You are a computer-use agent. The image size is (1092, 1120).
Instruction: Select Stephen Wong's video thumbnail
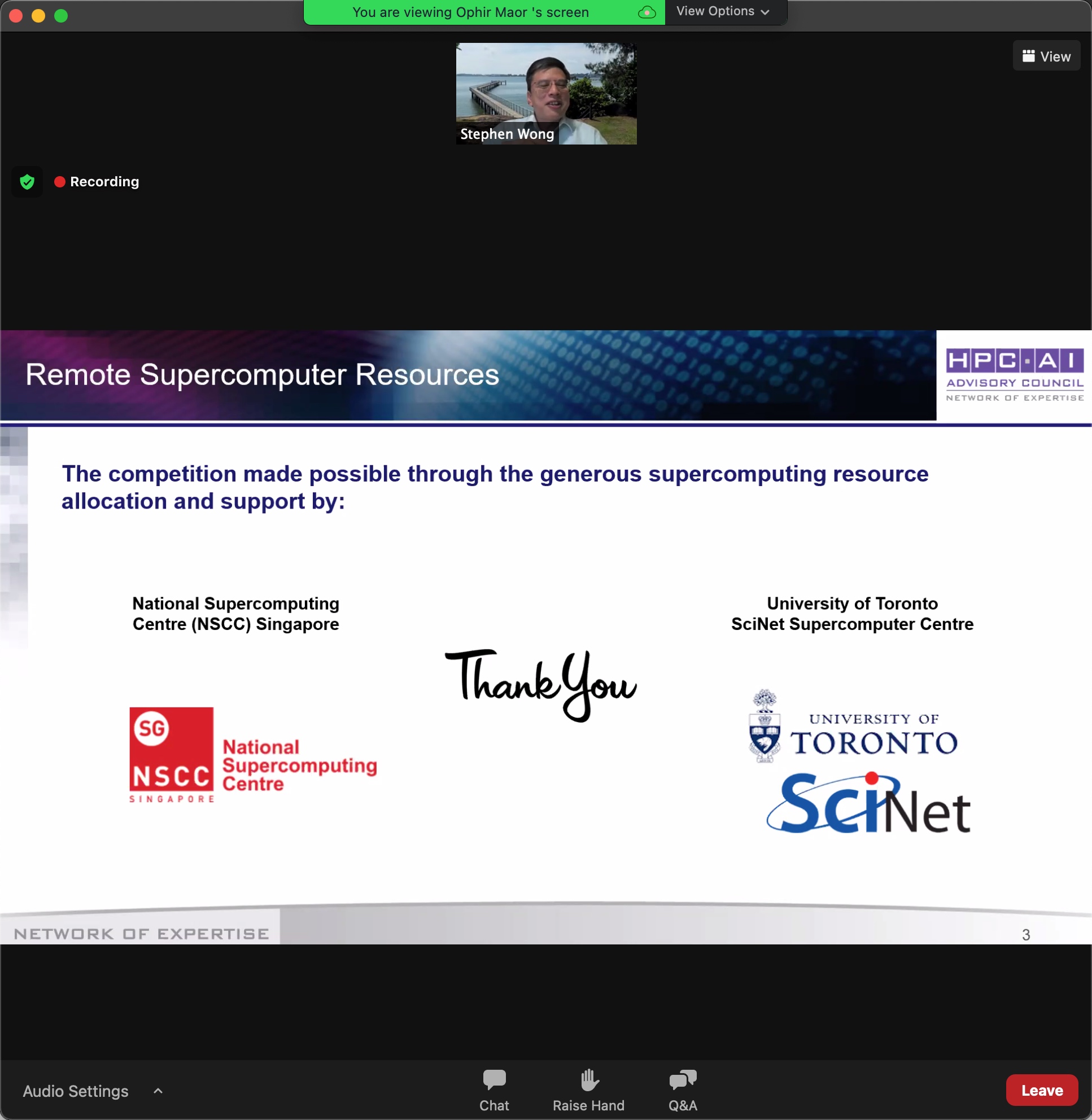546,94
